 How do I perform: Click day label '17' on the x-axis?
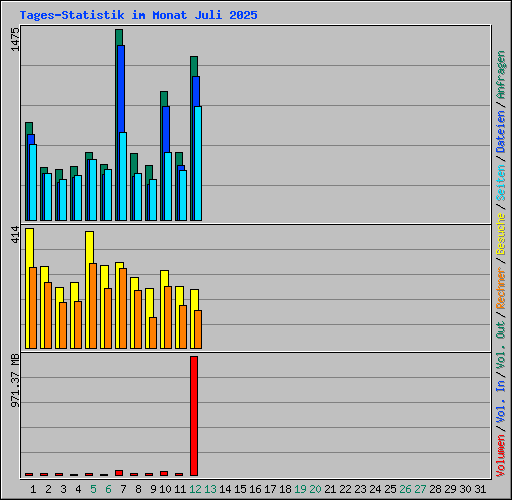coord(270,489)
